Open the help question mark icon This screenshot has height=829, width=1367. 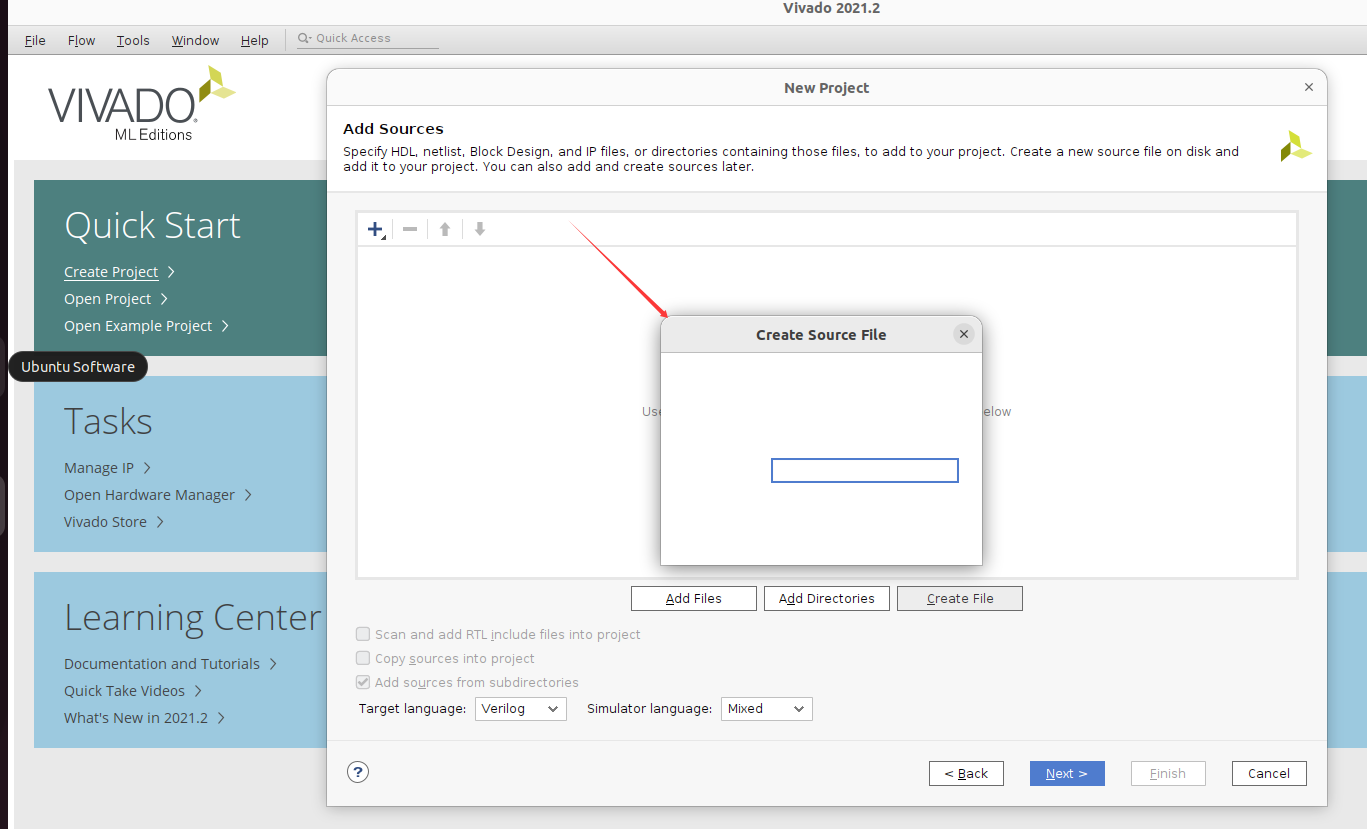point(358,772)
